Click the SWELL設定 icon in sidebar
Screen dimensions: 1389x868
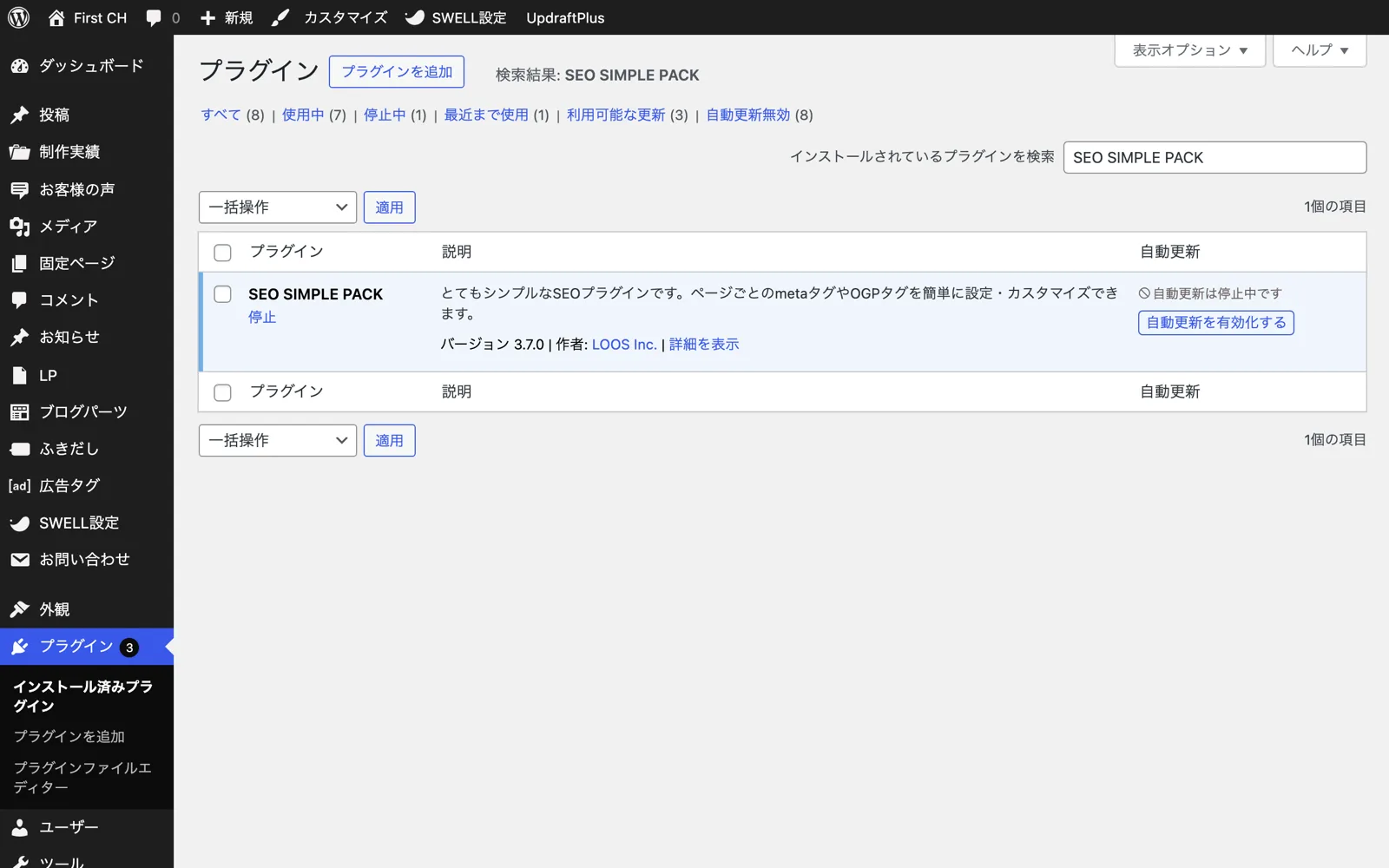click(19, 523)
